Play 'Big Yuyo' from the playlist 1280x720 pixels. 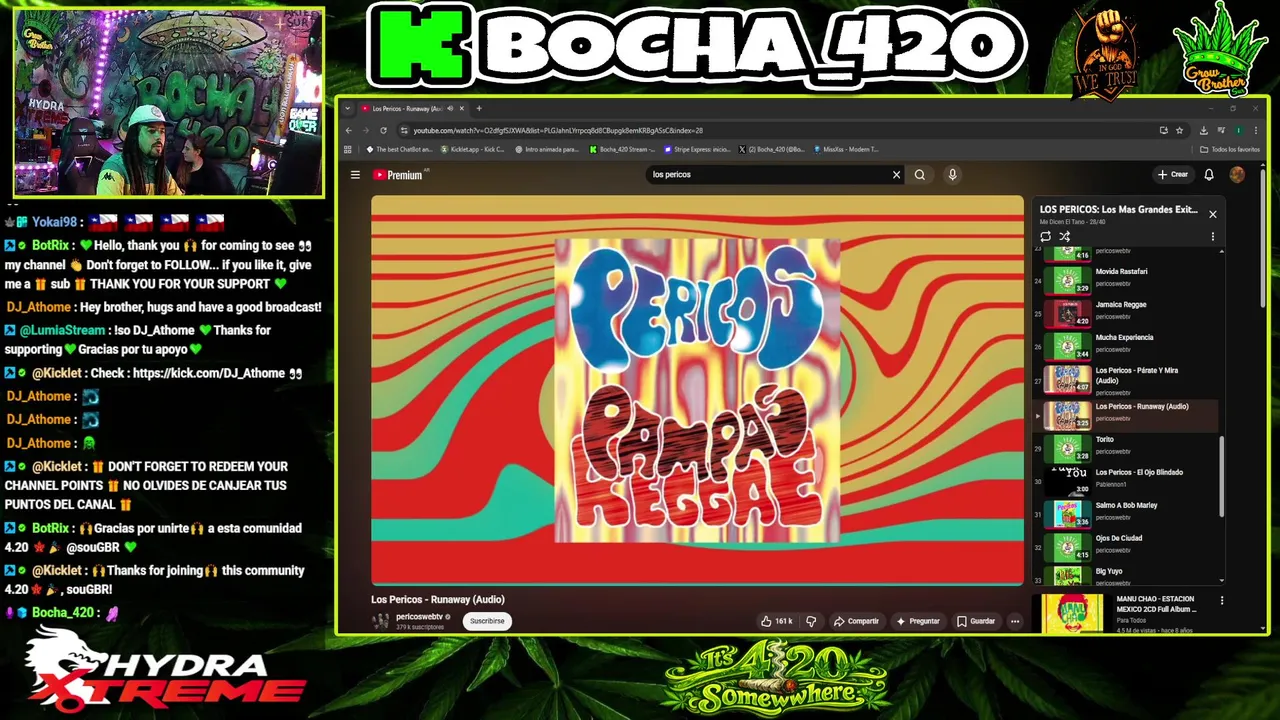point(1126,575)
